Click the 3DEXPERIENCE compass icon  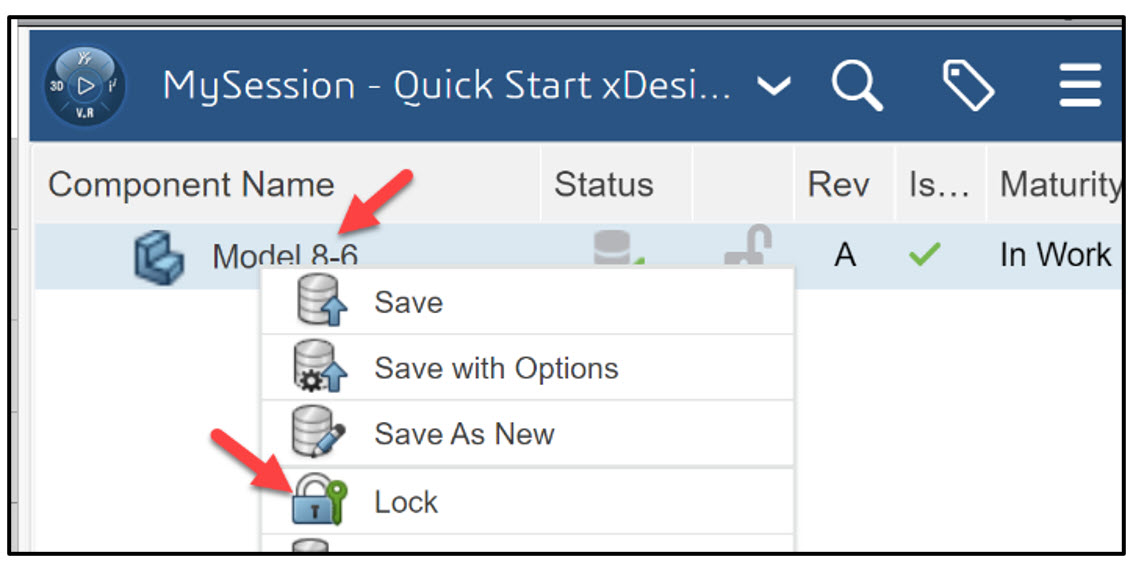pos(85,86)
